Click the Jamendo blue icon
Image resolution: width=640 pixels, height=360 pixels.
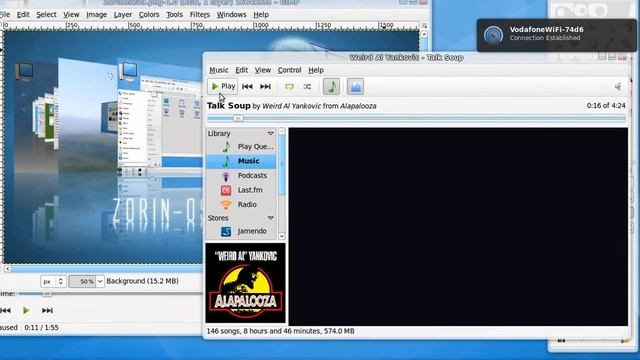[x=226, y=231]
